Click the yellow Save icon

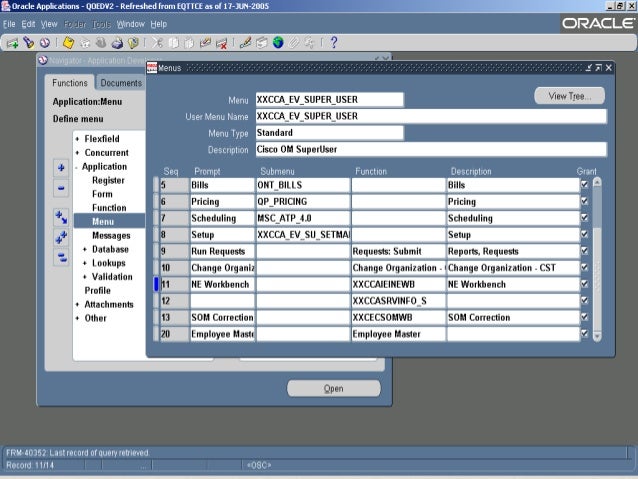[x=68, y=43]
